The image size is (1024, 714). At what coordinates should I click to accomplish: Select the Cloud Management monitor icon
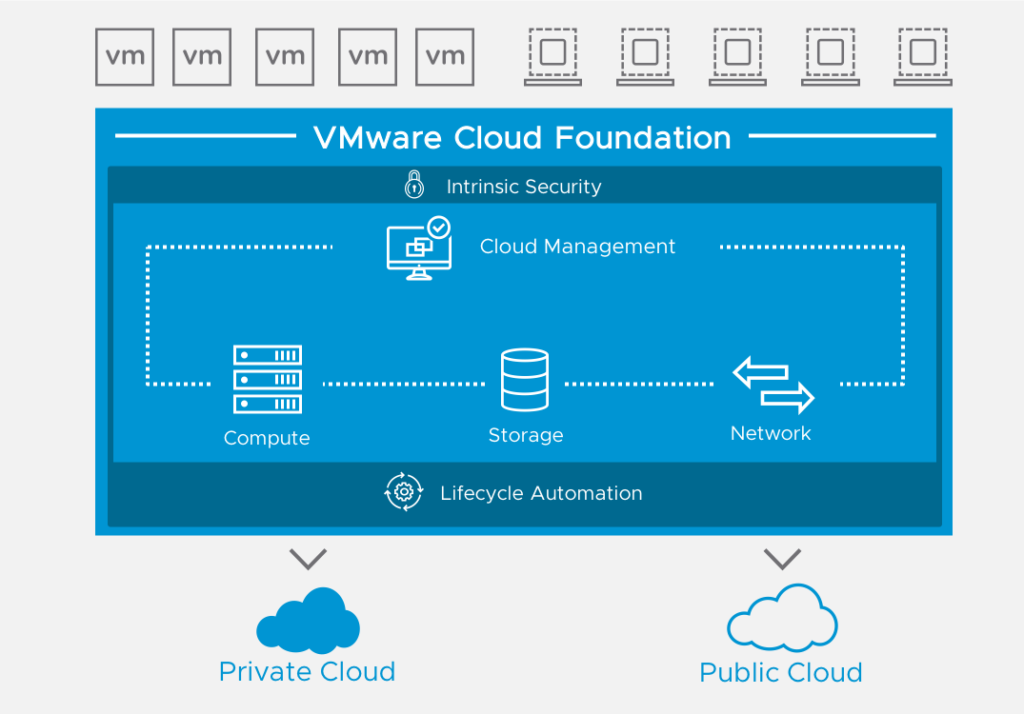tap(418, 250)
